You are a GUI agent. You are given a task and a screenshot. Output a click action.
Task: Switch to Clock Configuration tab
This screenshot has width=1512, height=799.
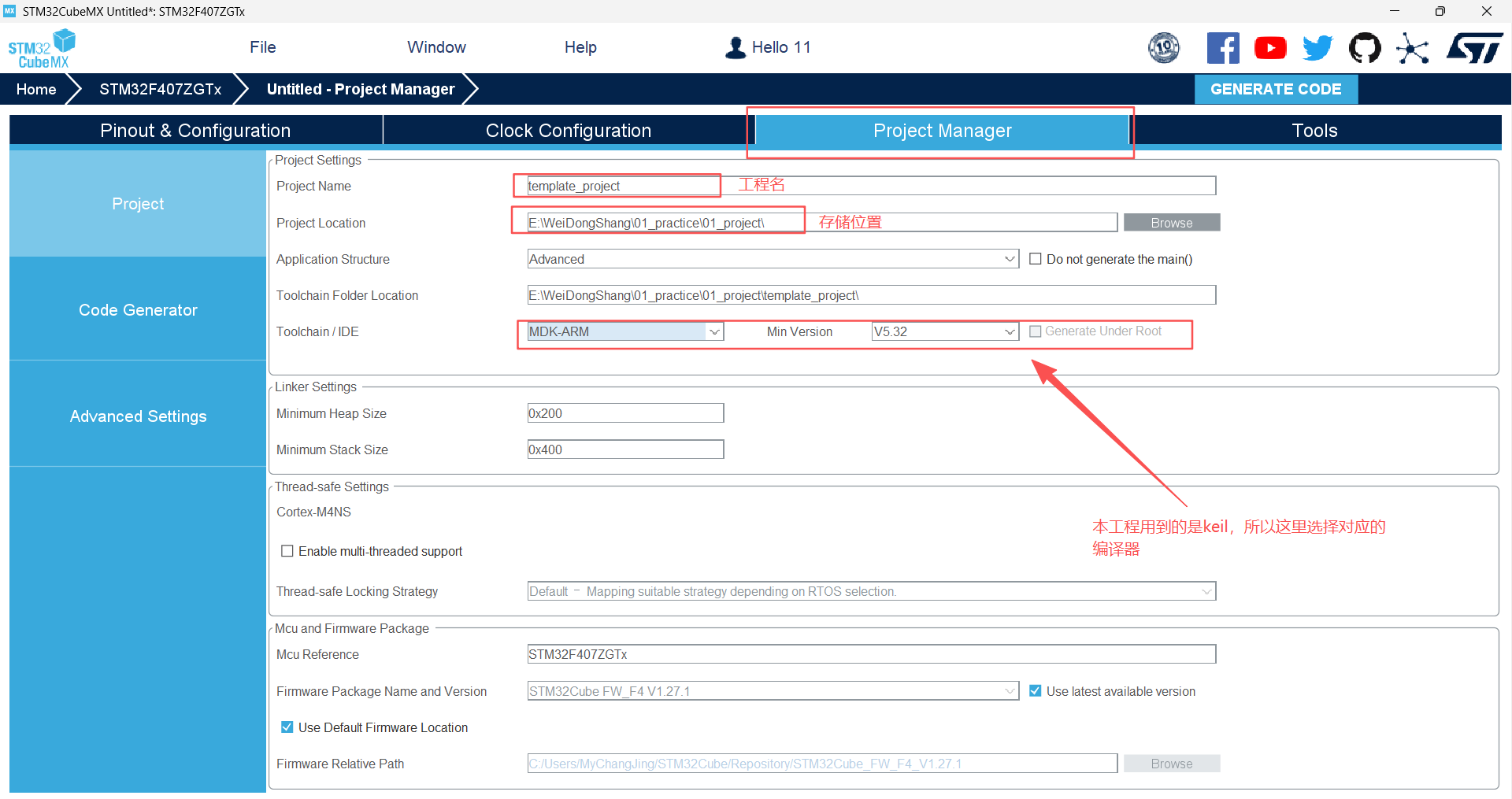[x=569, y=131]
